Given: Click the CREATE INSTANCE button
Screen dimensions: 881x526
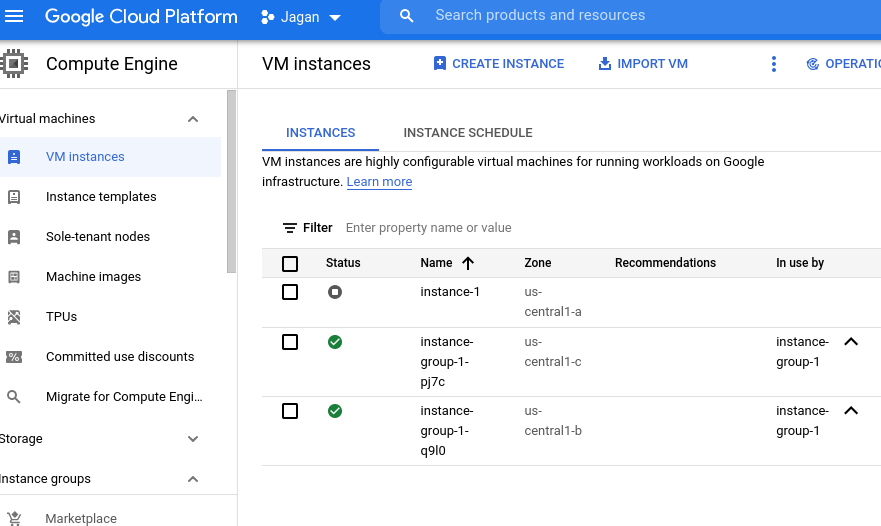Looking at the screenshot, I should (x=499, y=64).
